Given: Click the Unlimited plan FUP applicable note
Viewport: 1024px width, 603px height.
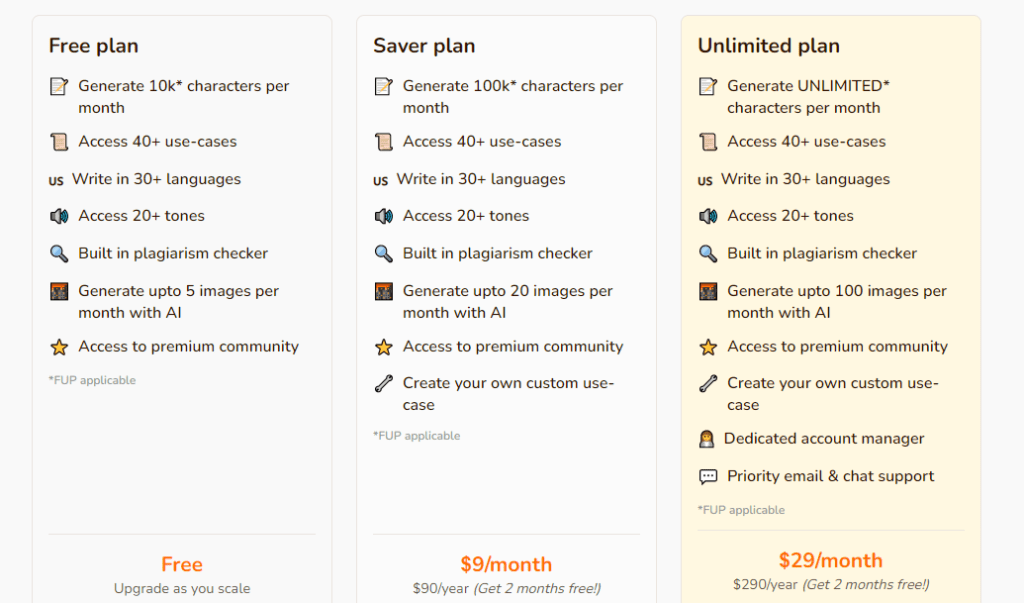Looking at the screenshot, I should coord(741,510).
